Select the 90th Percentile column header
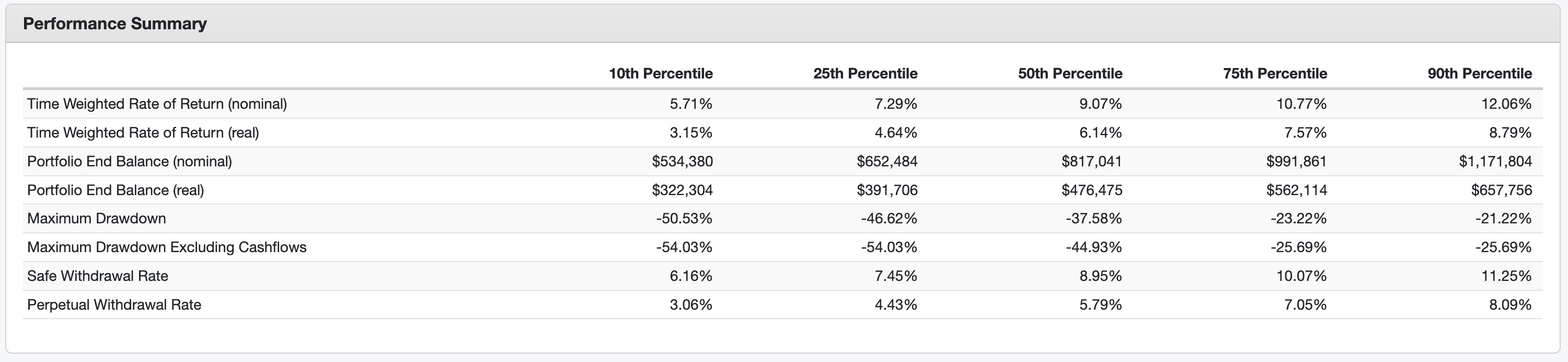The height and width of the screenshot is (362, 1568). point(1480,74)
